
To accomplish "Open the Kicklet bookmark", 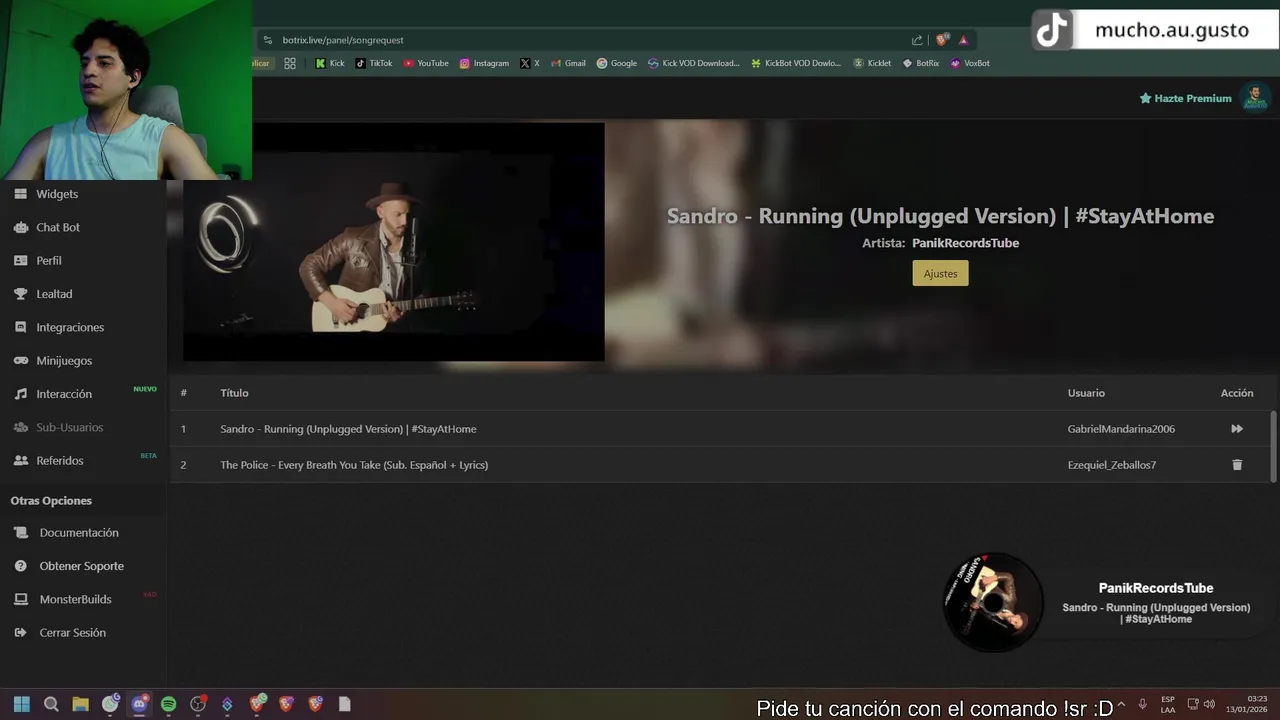I will coord(872,63).
